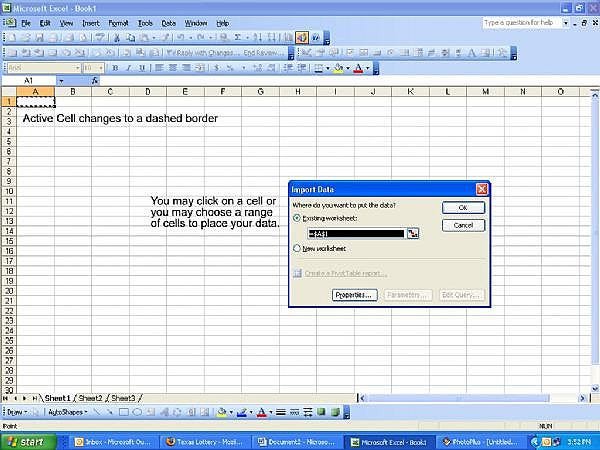Switch to the Sheet2 tab

point(90,398)
